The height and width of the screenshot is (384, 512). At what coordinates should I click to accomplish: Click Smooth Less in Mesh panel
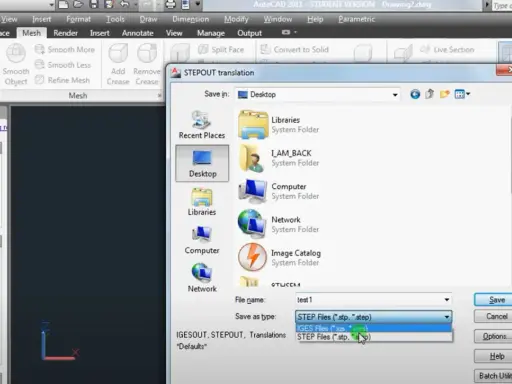pyautogui.click(x=63, y=65)
